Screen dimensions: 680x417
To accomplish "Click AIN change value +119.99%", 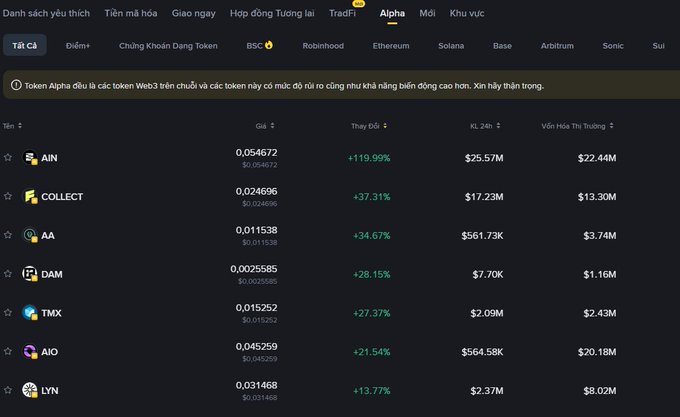I will (369, 158).
